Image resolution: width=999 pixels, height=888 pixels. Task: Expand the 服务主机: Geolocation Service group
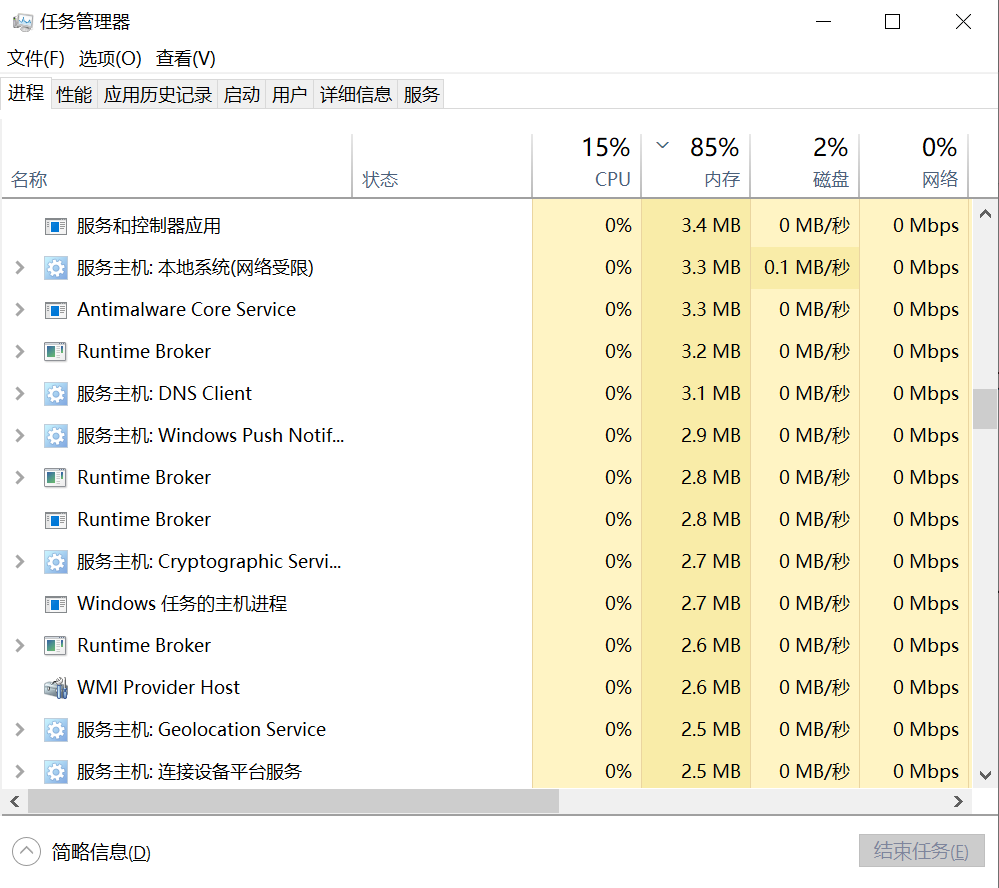[x=20, y=731]
